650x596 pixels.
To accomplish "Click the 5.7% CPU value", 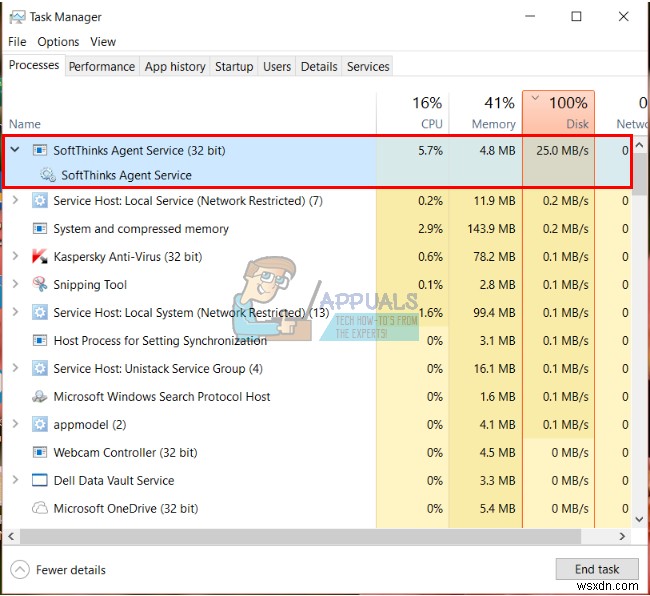I will pos(430,150).
